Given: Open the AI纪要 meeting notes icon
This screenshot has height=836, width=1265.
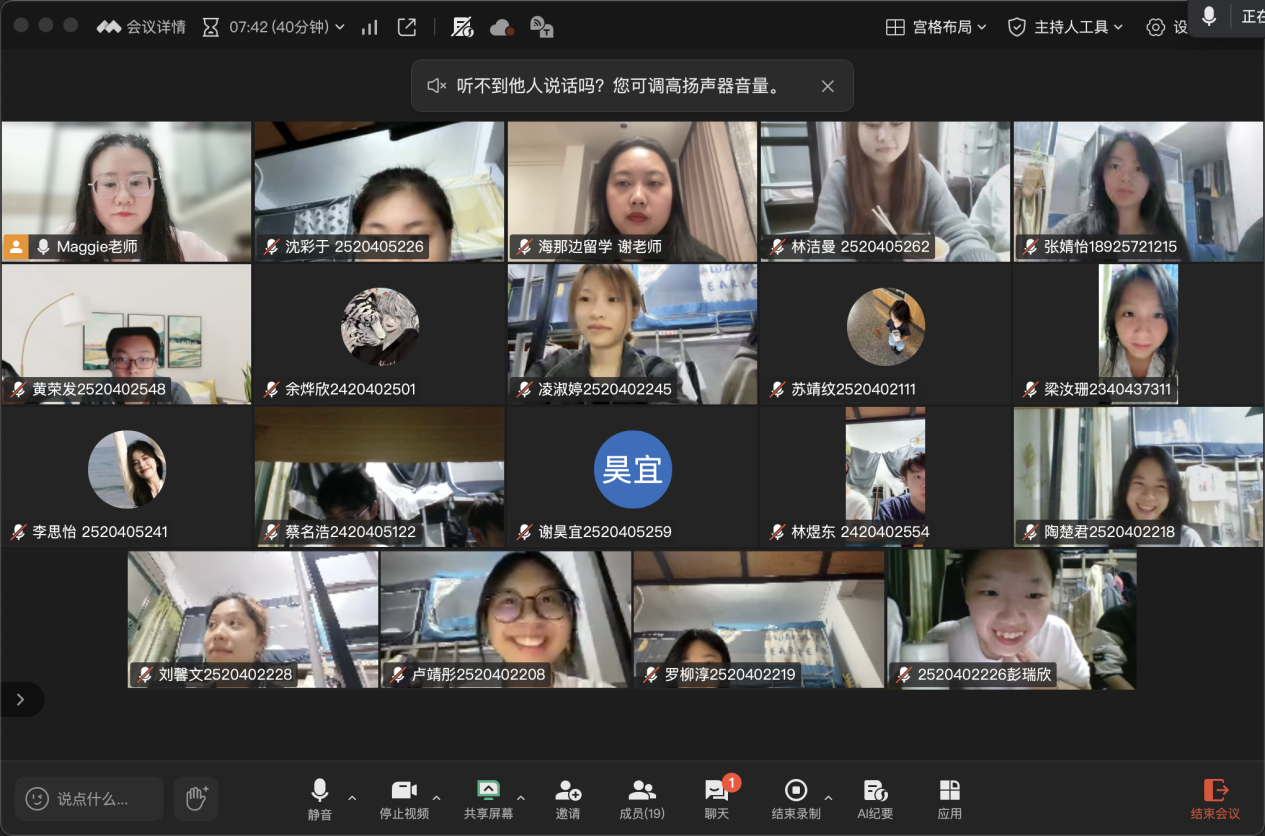Looking at the screenshot, I should tap(875, 799).
